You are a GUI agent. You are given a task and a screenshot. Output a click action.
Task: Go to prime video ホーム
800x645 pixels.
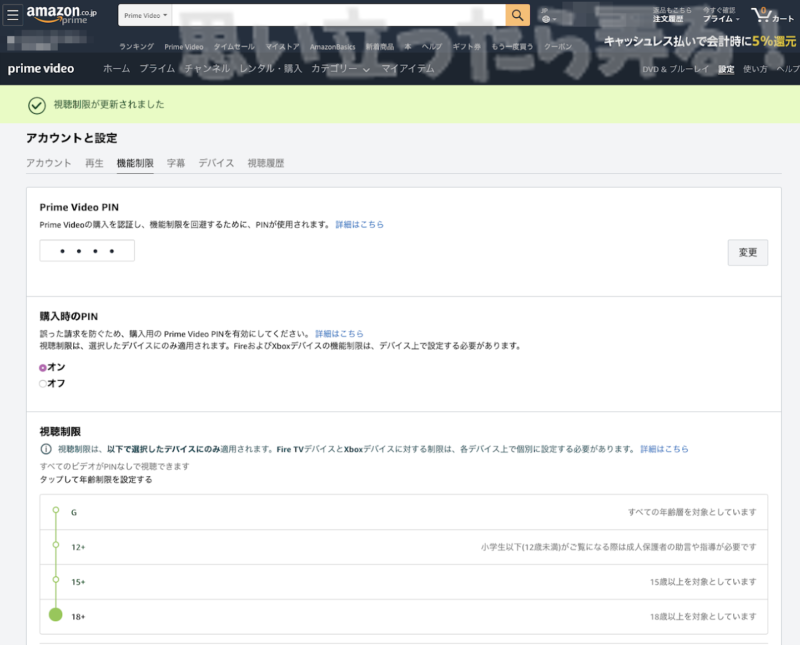pos(116,68)
